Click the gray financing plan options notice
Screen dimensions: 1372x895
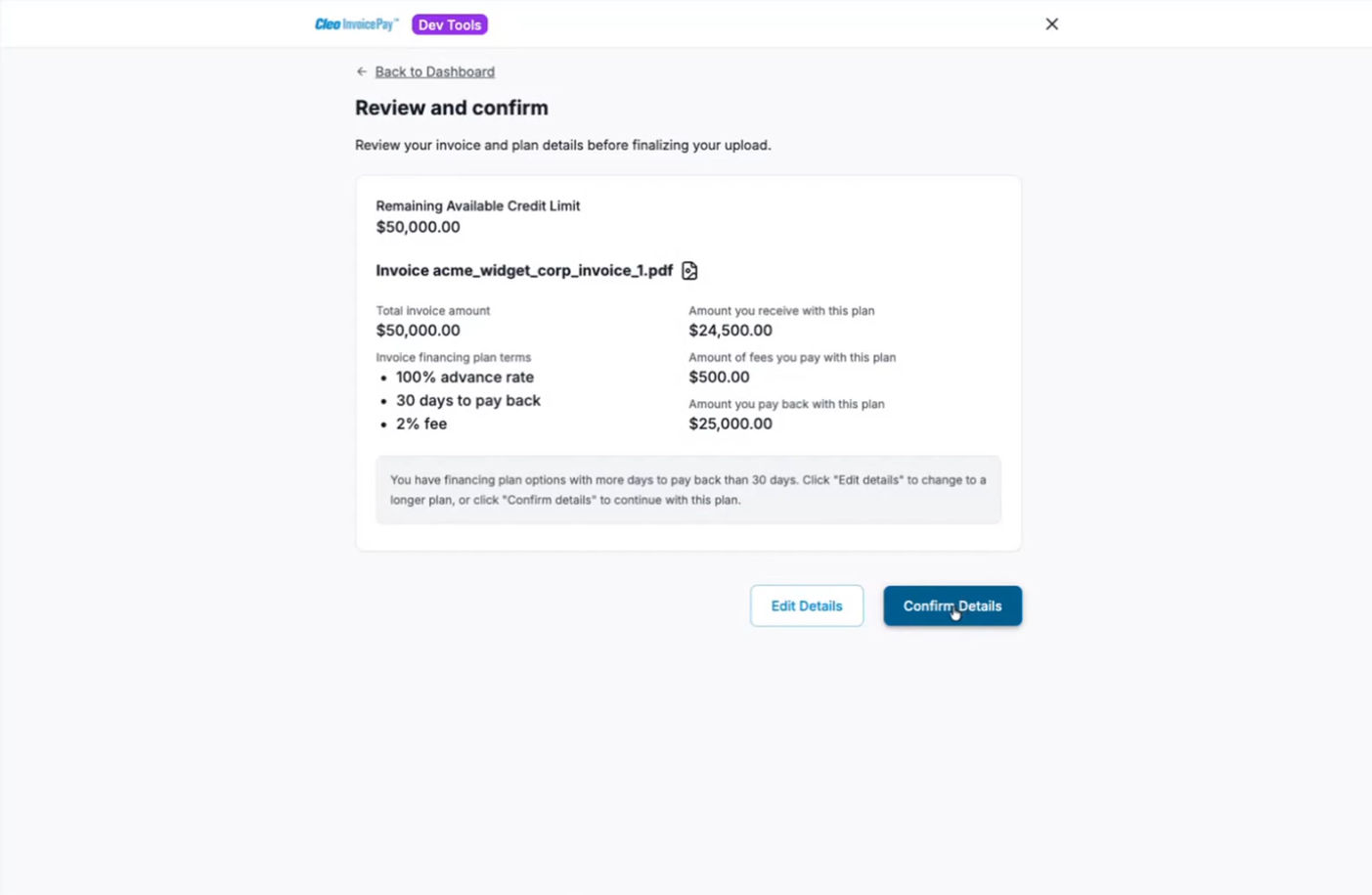pyautogui.click(x=688, y=489)
